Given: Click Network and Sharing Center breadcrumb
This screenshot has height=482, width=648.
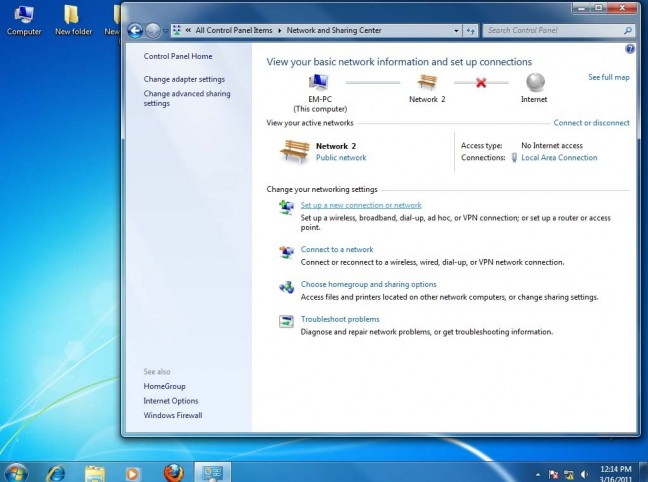Looking at the screenshot, I should 334,30.
